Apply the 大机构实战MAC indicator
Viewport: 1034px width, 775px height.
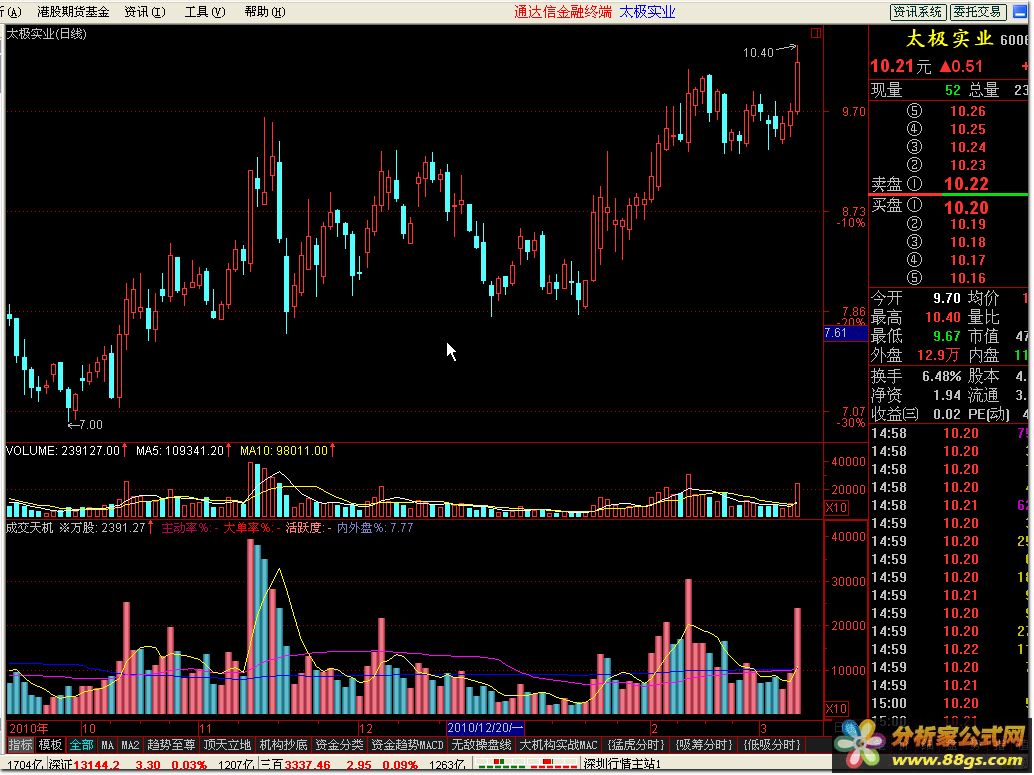[558, 745]
